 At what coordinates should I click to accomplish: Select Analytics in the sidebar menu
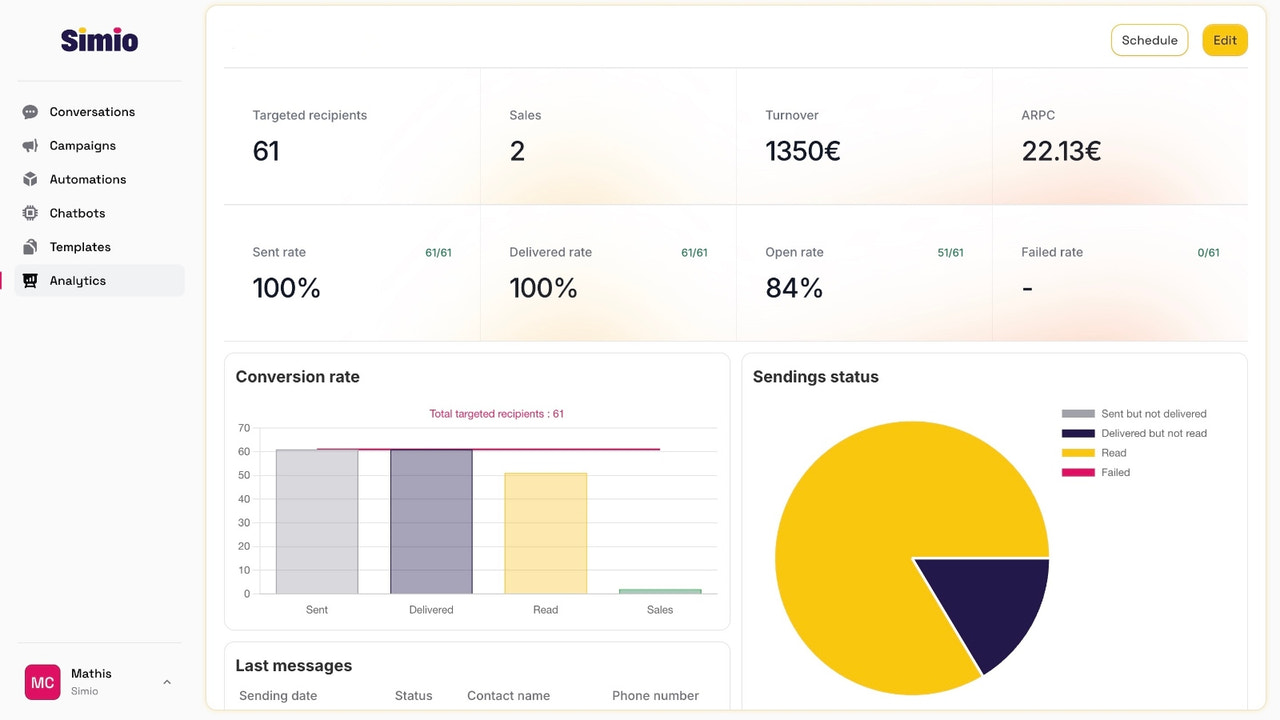pyautogui.click(x=80, y=280)
